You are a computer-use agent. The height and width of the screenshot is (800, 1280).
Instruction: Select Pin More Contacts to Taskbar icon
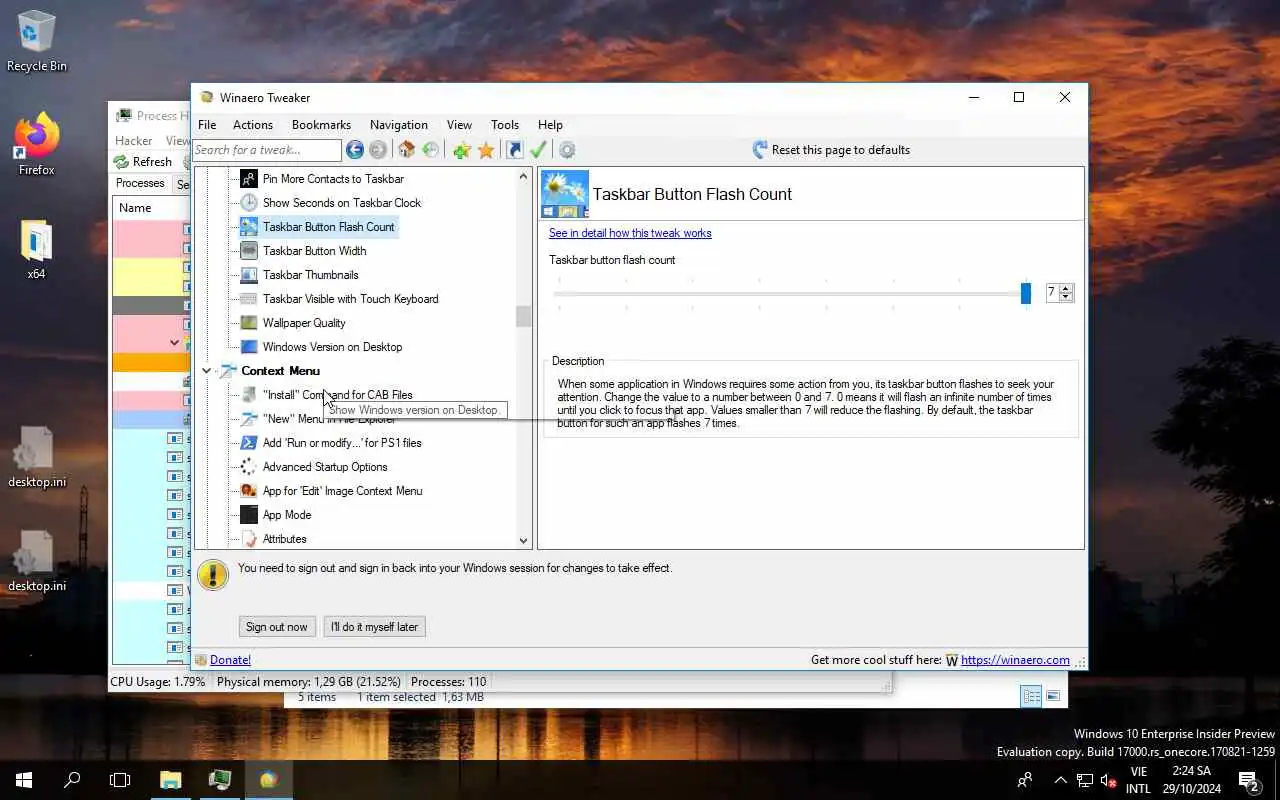click(x=248, y=179)
